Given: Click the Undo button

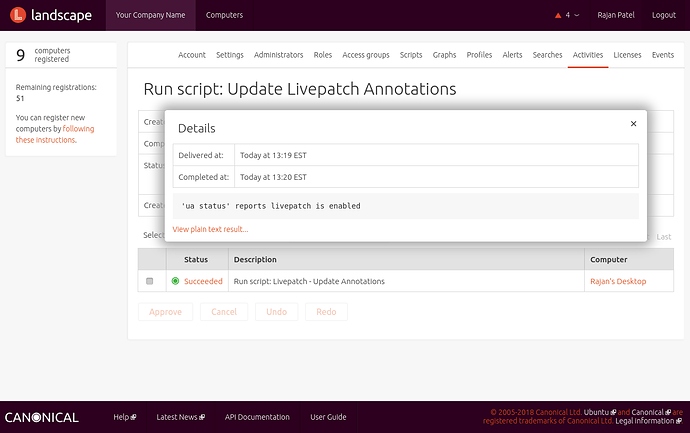Looking at the screenshot, I should (x=276, y=312).
